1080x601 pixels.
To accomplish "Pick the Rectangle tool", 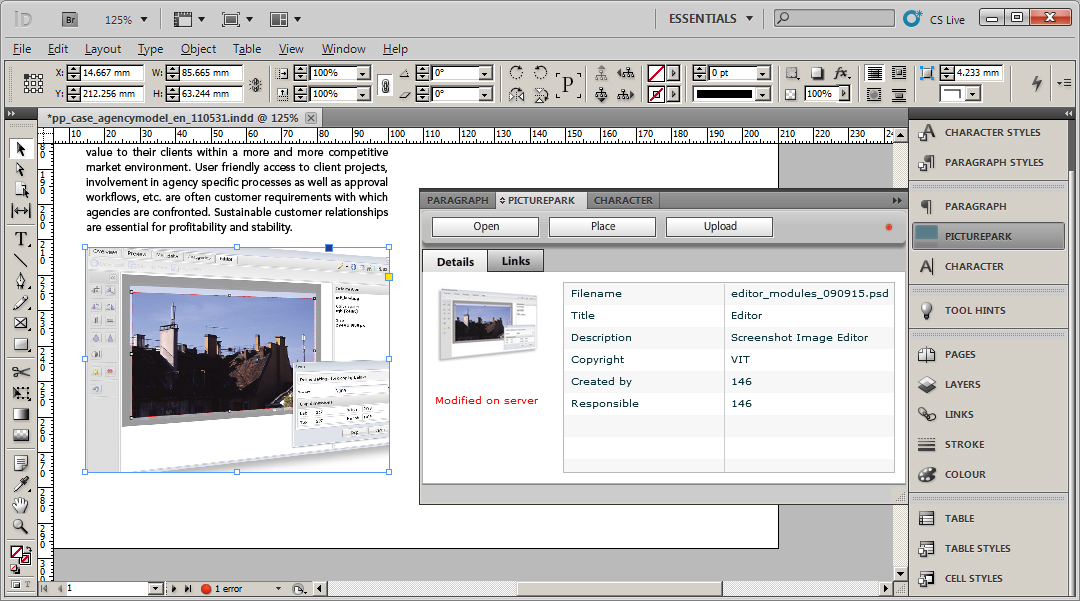I will coord(21,344).
